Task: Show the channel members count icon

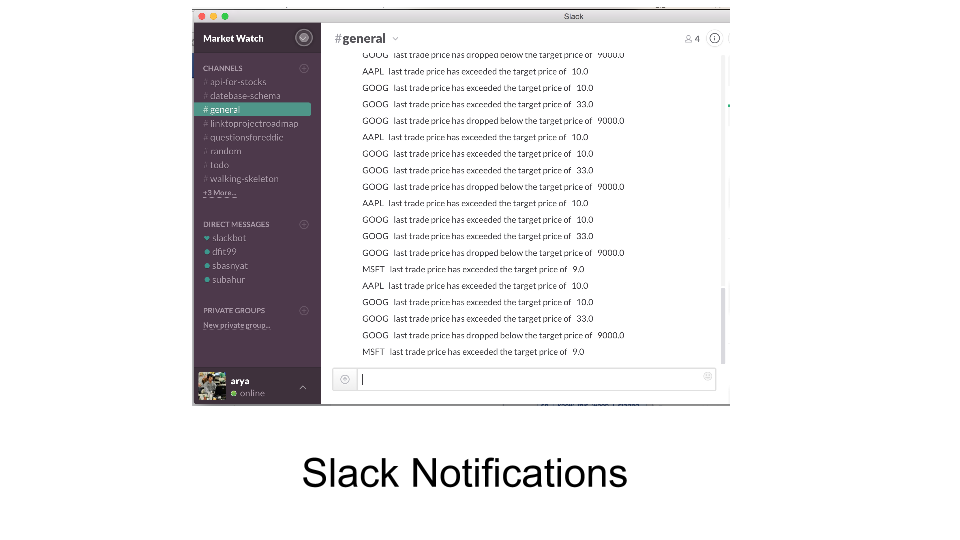Action: tap(692, 39)
